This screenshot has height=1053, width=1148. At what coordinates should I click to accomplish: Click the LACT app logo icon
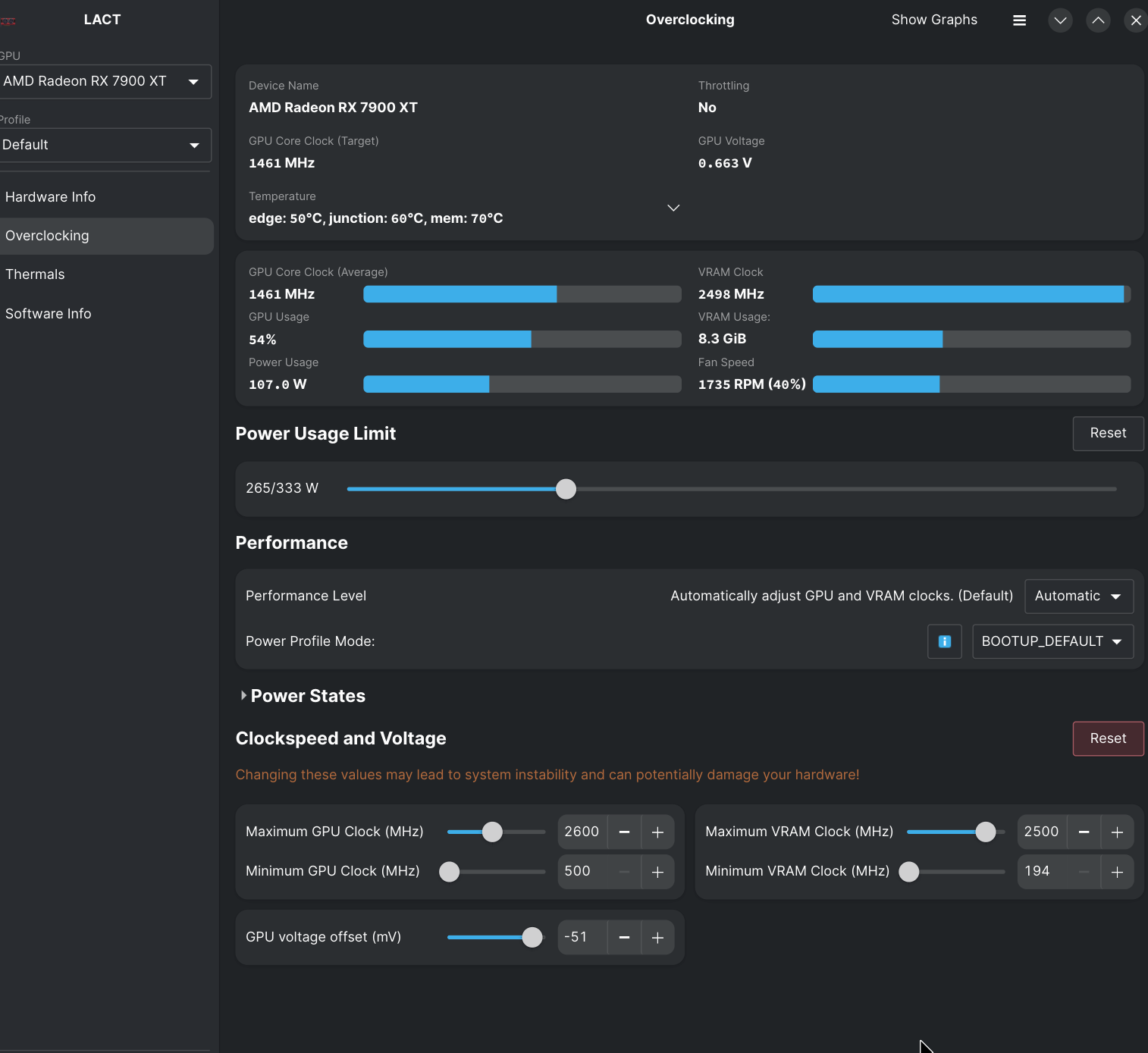(x=8, y=20)
